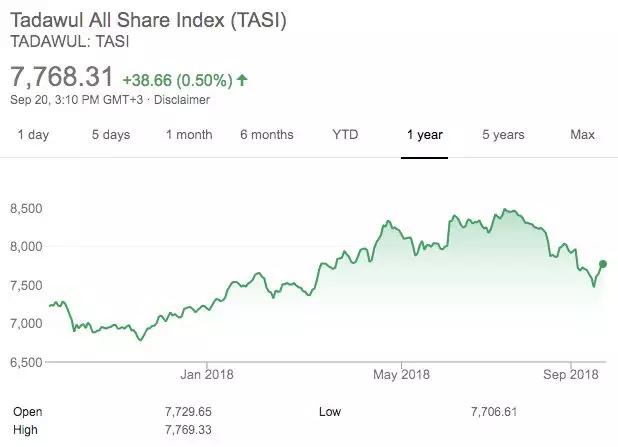Select the Max range tab
Image resolution: width=618 pixels, height=447 pixels.
pos(582,135)
